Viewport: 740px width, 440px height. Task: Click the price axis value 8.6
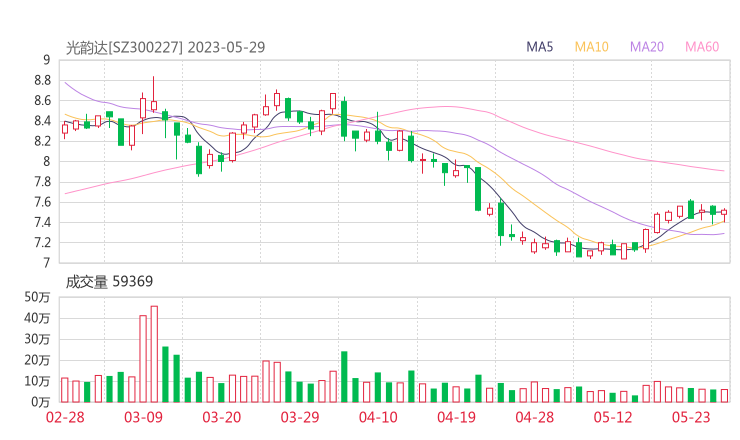[42, 101]
